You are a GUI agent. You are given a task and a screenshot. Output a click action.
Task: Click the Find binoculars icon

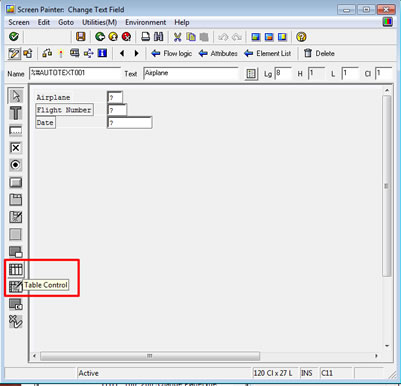[x=159, y=36]
